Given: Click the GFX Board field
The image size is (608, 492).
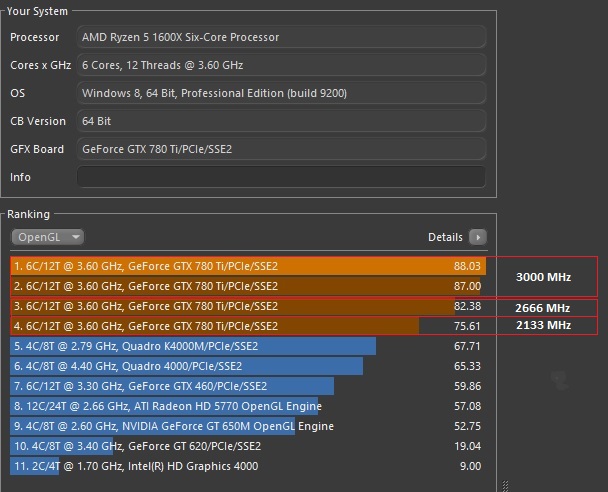Looking at the screenshot, I should (x=282, y=149).
